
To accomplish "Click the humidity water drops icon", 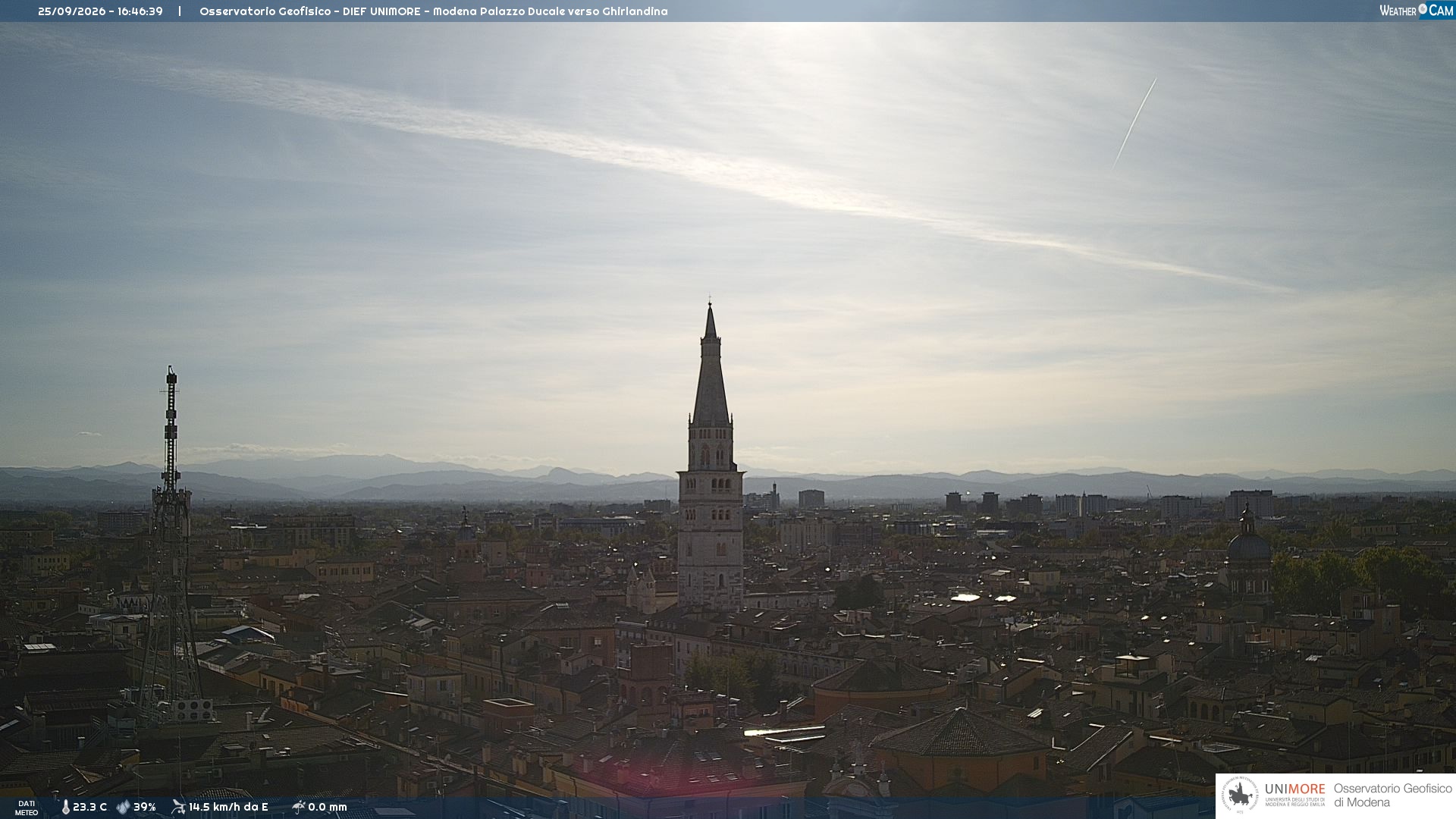I will click(x=123, y=807).
